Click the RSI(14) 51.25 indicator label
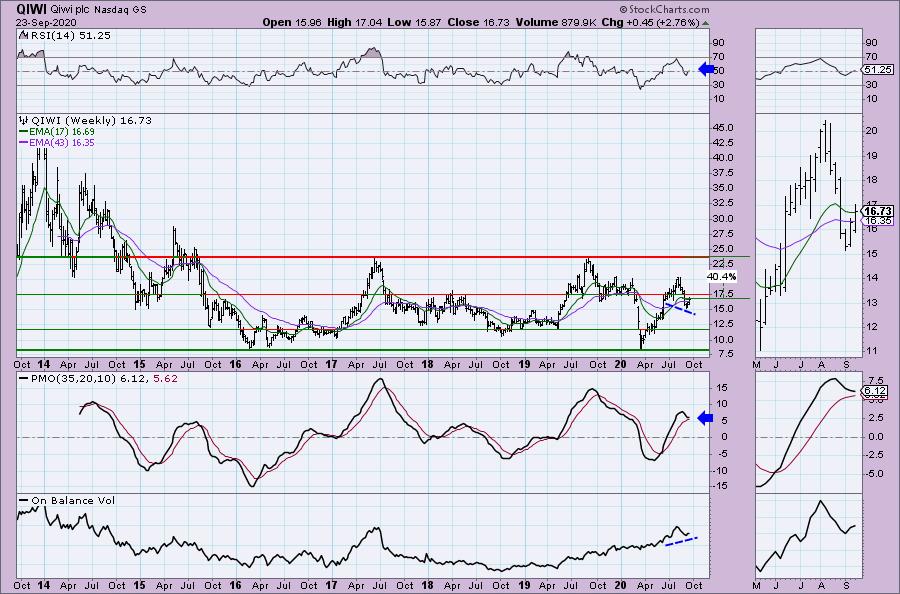 (x=70, y=36)
